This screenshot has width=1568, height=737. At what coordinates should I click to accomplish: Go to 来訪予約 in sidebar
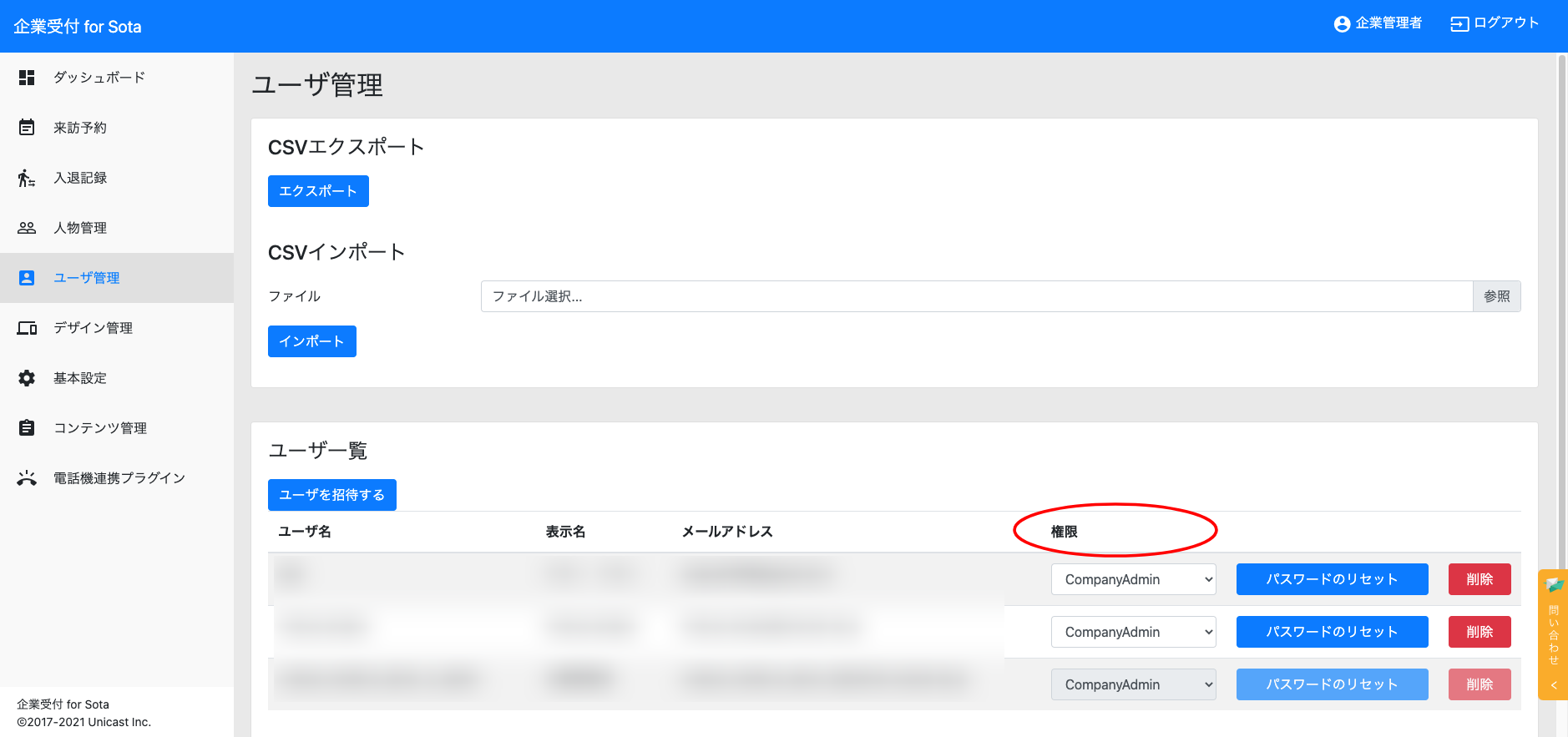click(117, 128)
